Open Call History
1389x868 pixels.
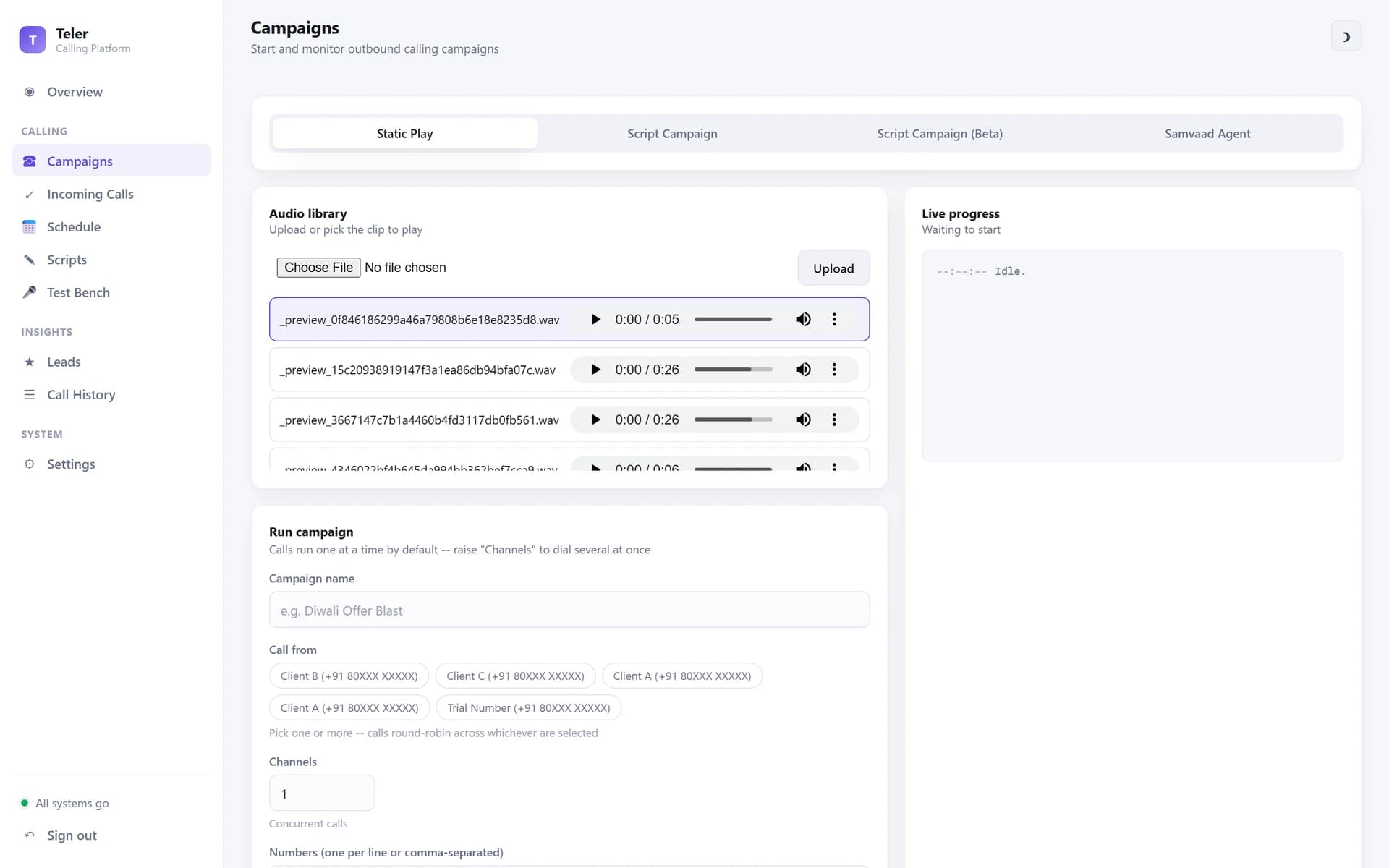click(x=111, y=394)
